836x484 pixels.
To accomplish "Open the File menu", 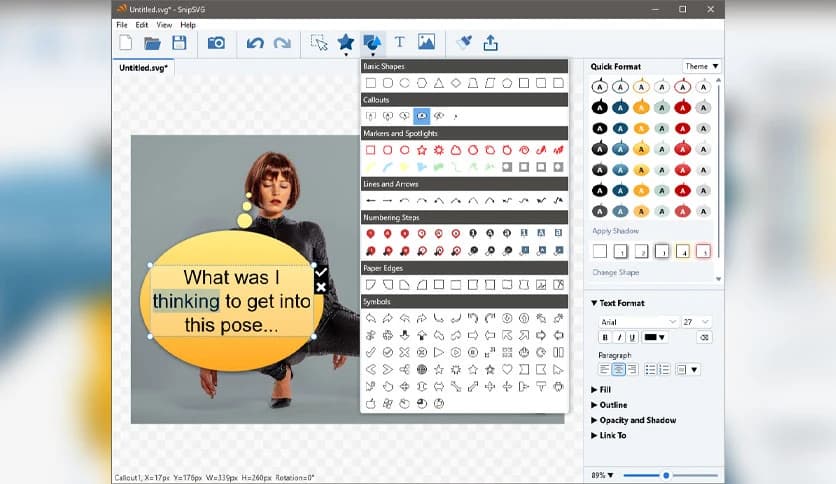I will (122, 25).
